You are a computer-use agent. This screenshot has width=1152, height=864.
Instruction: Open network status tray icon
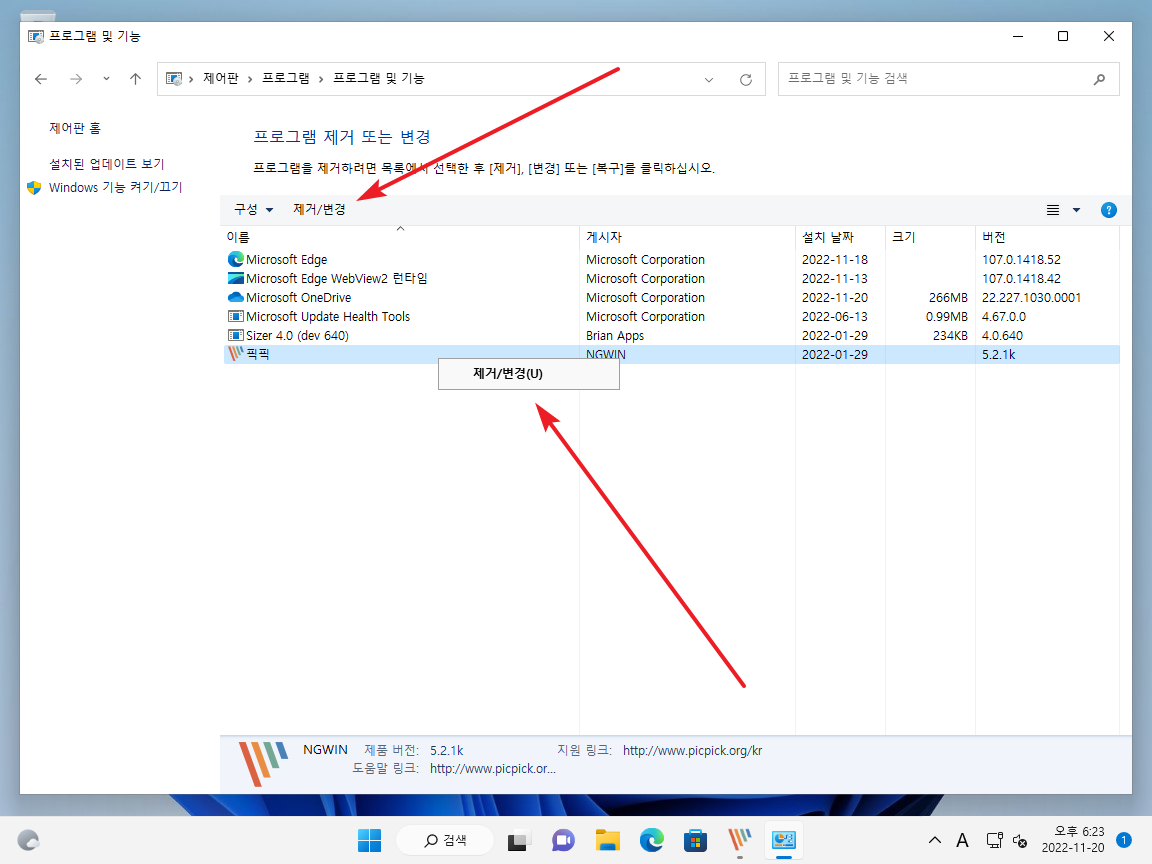point(994,840)
